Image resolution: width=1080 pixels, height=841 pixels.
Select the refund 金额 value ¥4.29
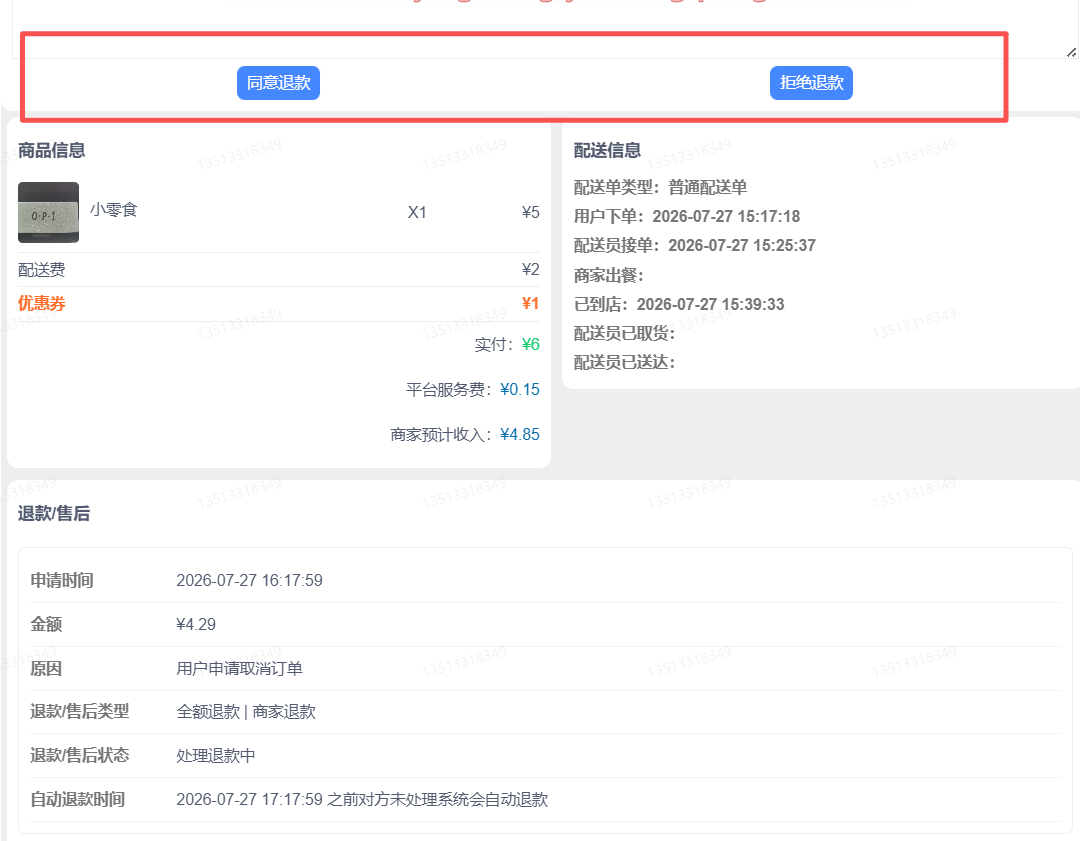coord(196,624)
